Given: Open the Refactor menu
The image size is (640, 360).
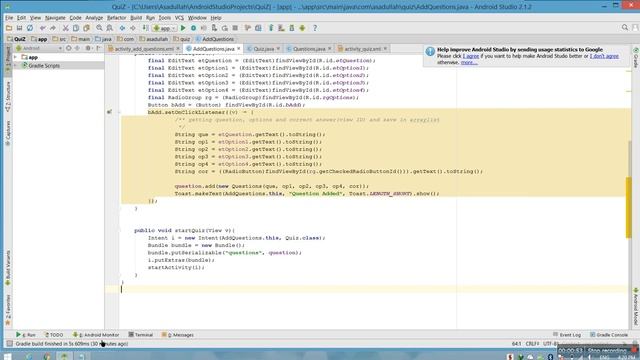Looking at the screenshot, I should (x=116, y=18).
